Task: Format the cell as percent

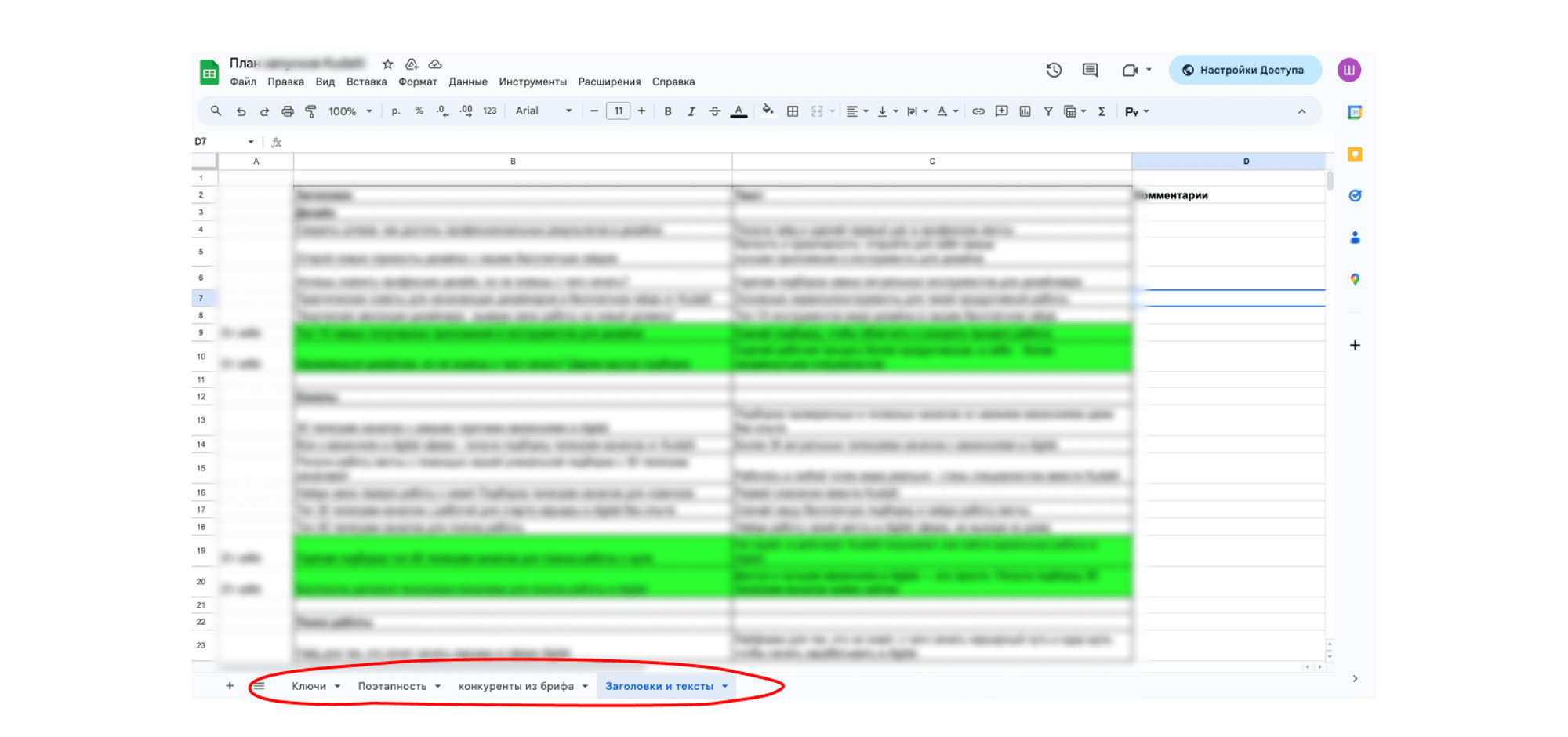Action: tap(419, 111)
